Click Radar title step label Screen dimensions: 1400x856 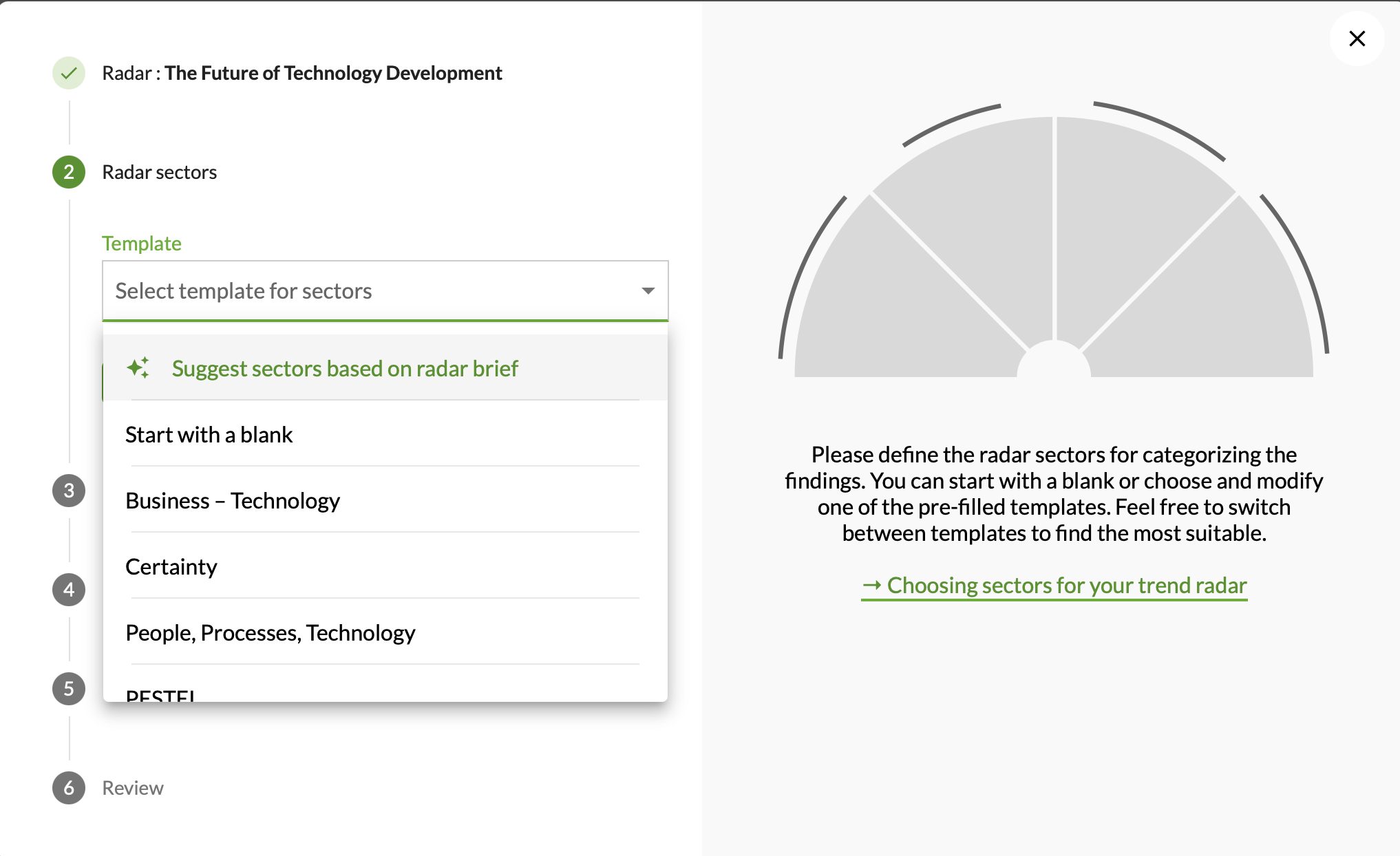click(x=302, y=73)
